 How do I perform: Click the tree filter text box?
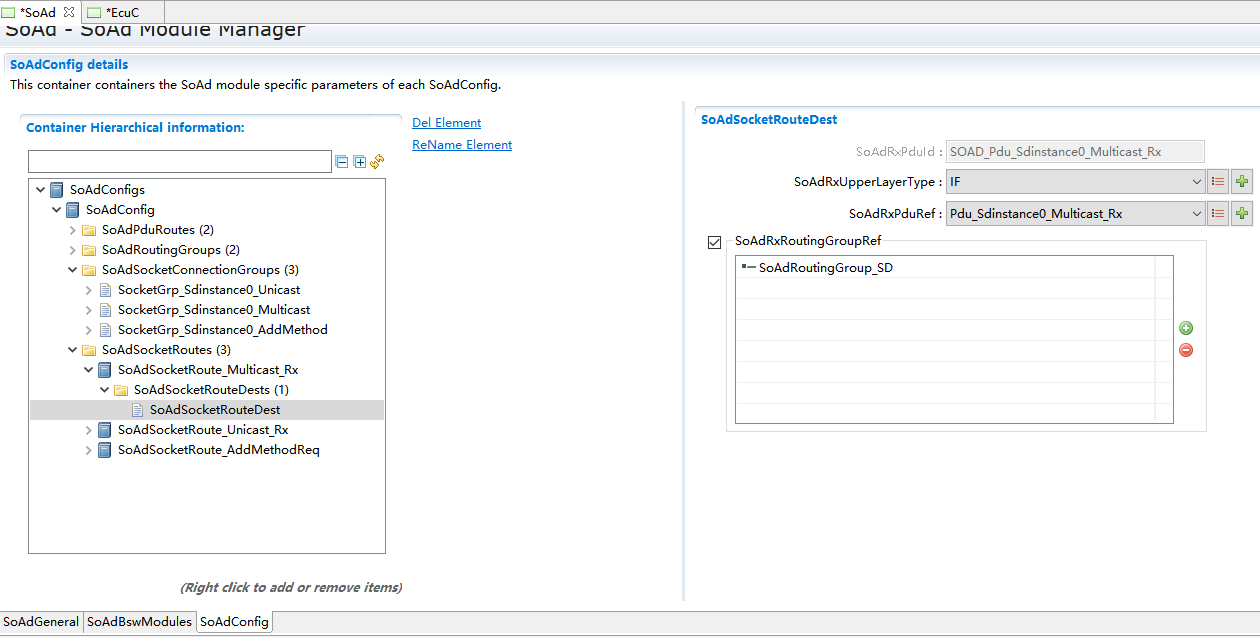click(180, 162)
